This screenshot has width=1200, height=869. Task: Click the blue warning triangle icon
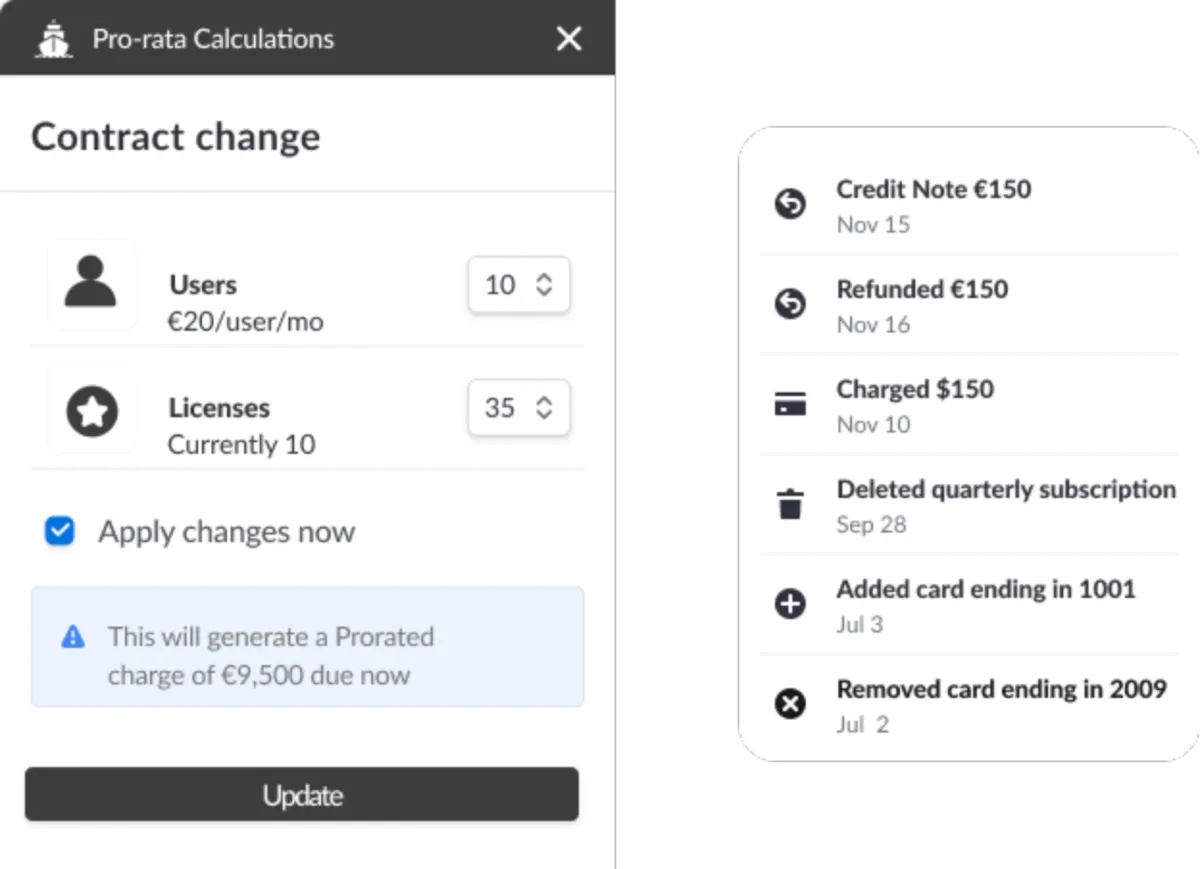[x=73, y=637]
